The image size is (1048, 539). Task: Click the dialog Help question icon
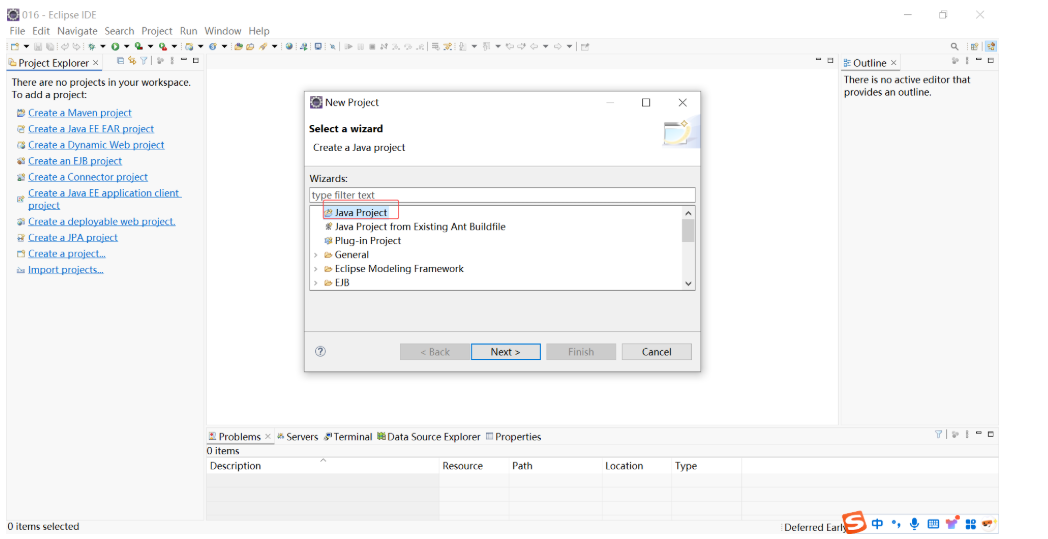point(320,352)
